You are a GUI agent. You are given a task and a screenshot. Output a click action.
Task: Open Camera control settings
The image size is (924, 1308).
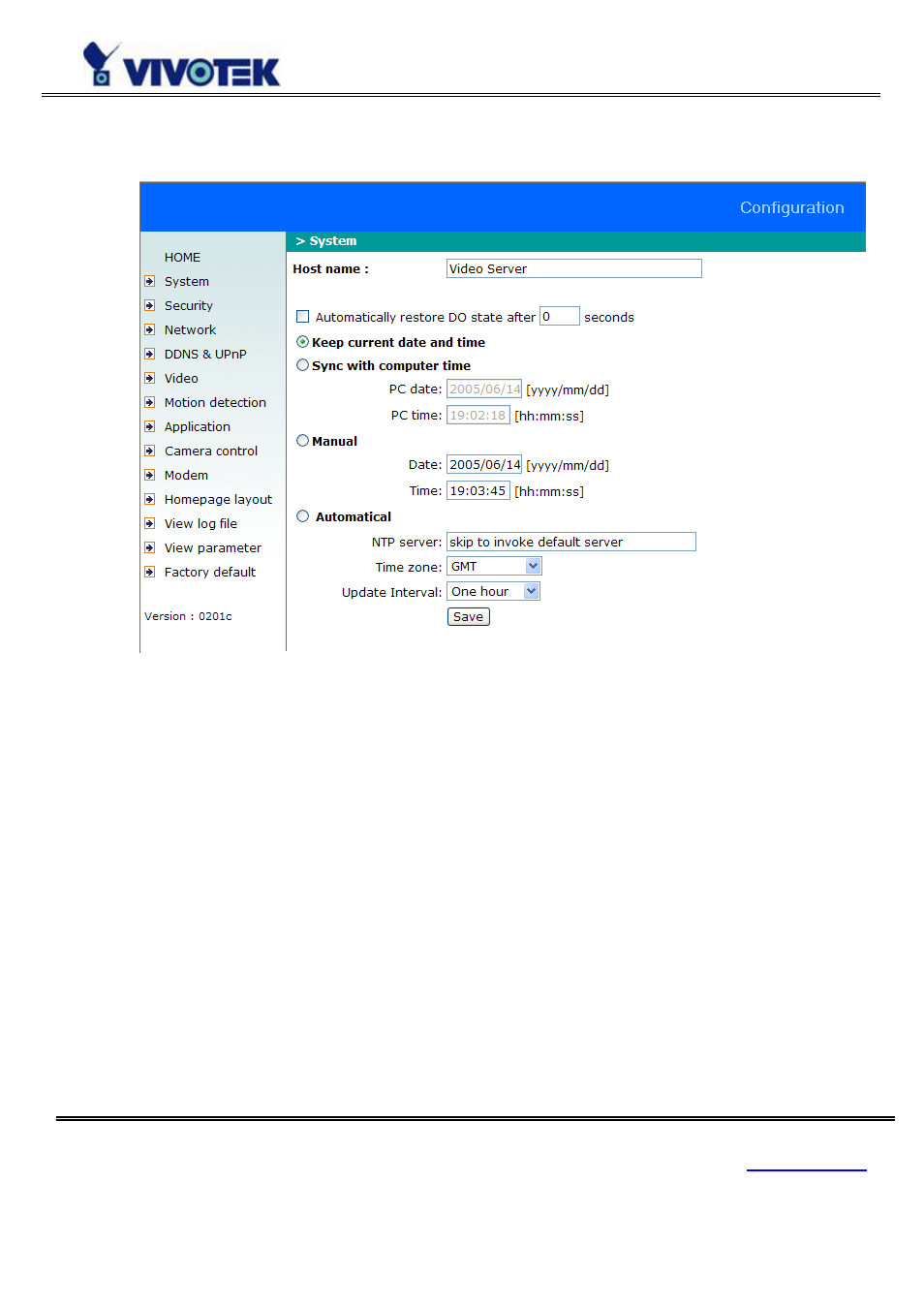(x=211, y=452)
